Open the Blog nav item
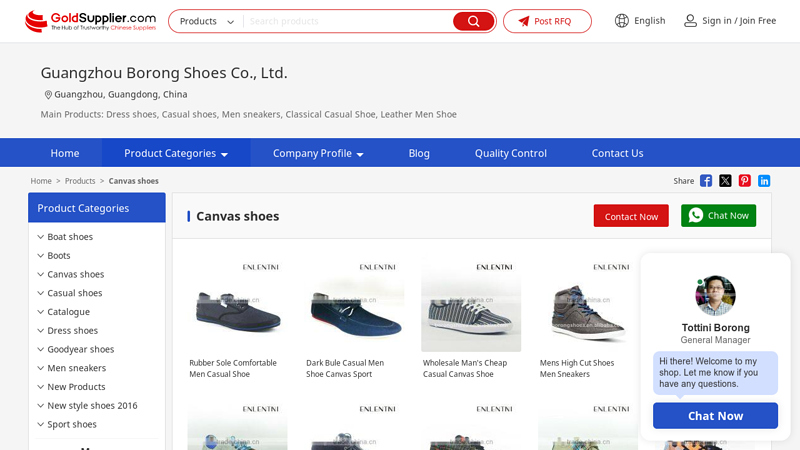 [419, 153]
